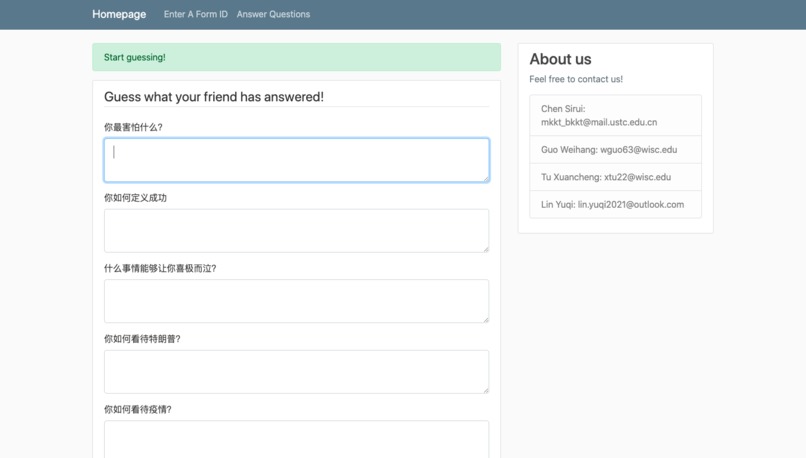
Task: Click resize handle of 你如何定义成功 text area
Action: (x=485, y=248)
